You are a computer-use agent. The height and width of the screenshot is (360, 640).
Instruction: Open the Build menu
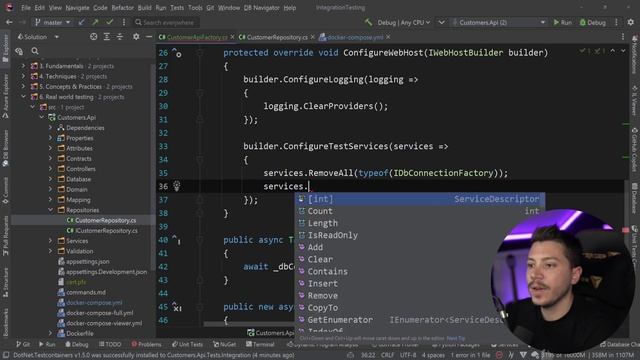(144, 8)
